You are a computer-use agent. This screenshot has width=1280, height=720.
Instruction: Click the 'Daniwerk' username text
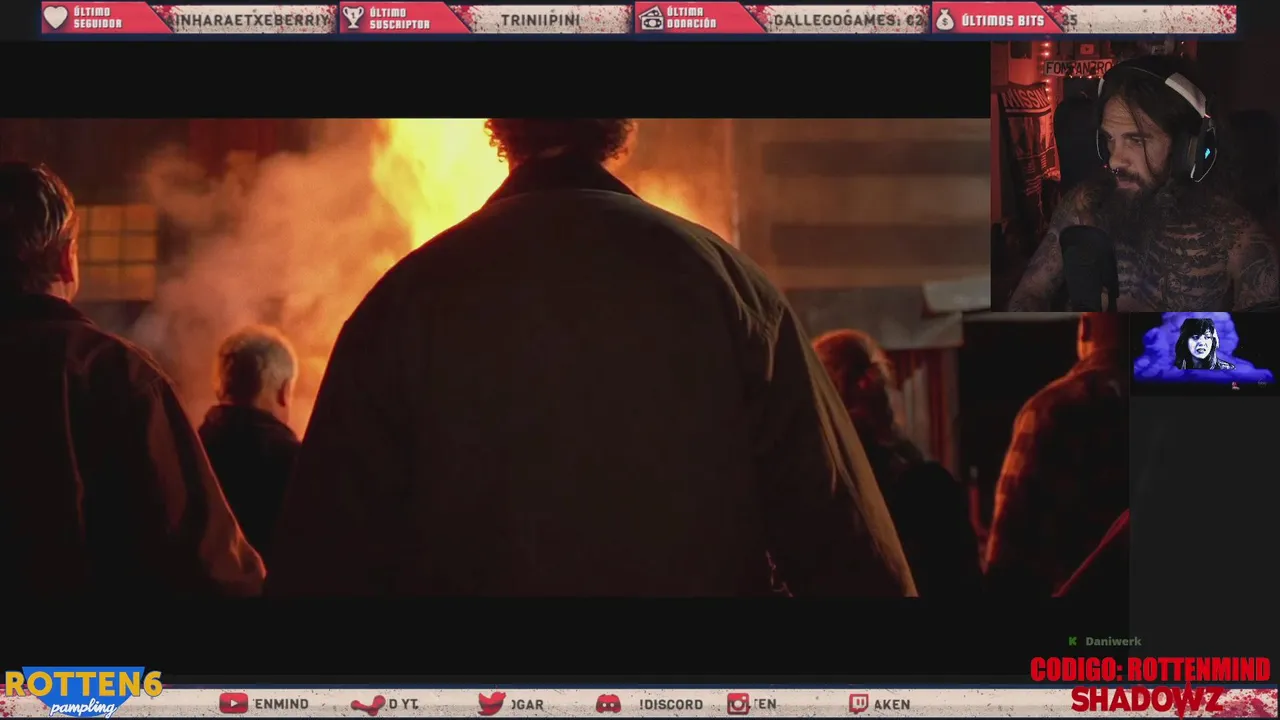click(x=1113, y=641)
